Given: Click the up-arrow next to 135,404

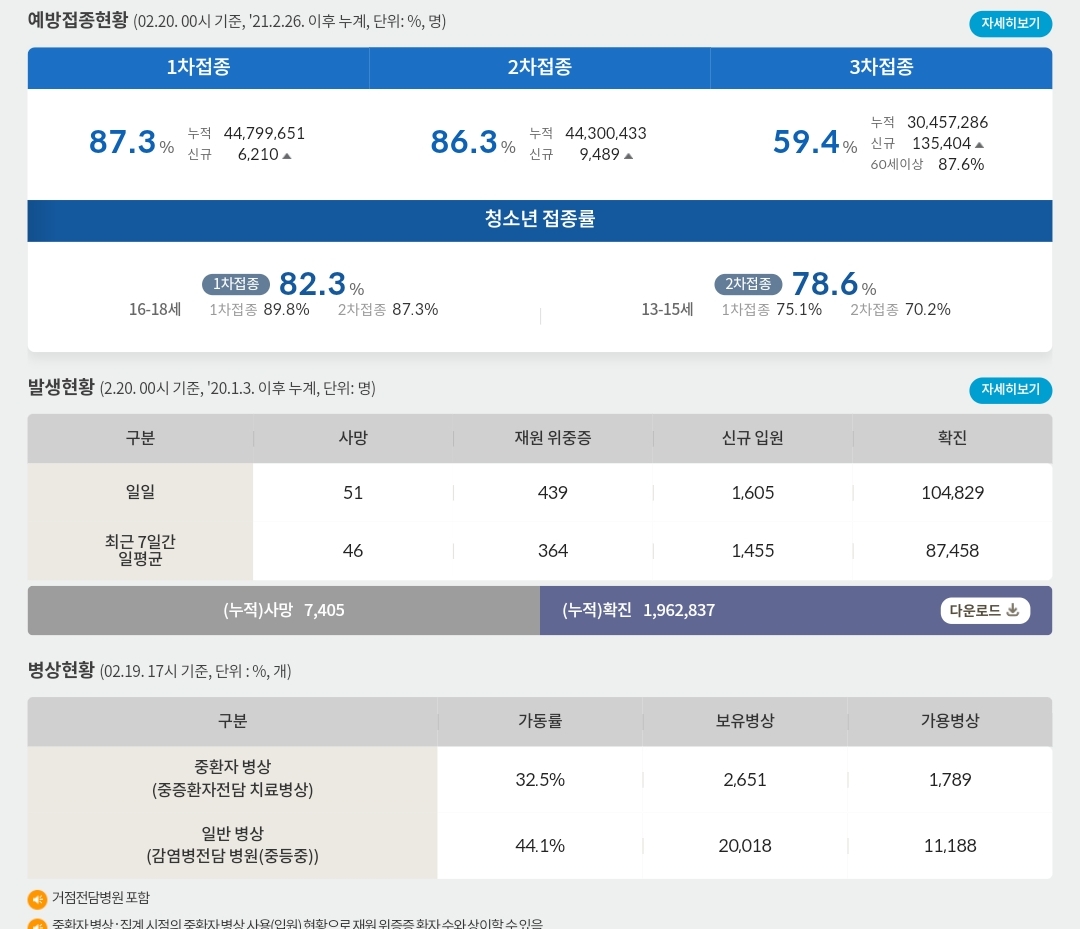Looking at the screenshot, I should (979, 145).
